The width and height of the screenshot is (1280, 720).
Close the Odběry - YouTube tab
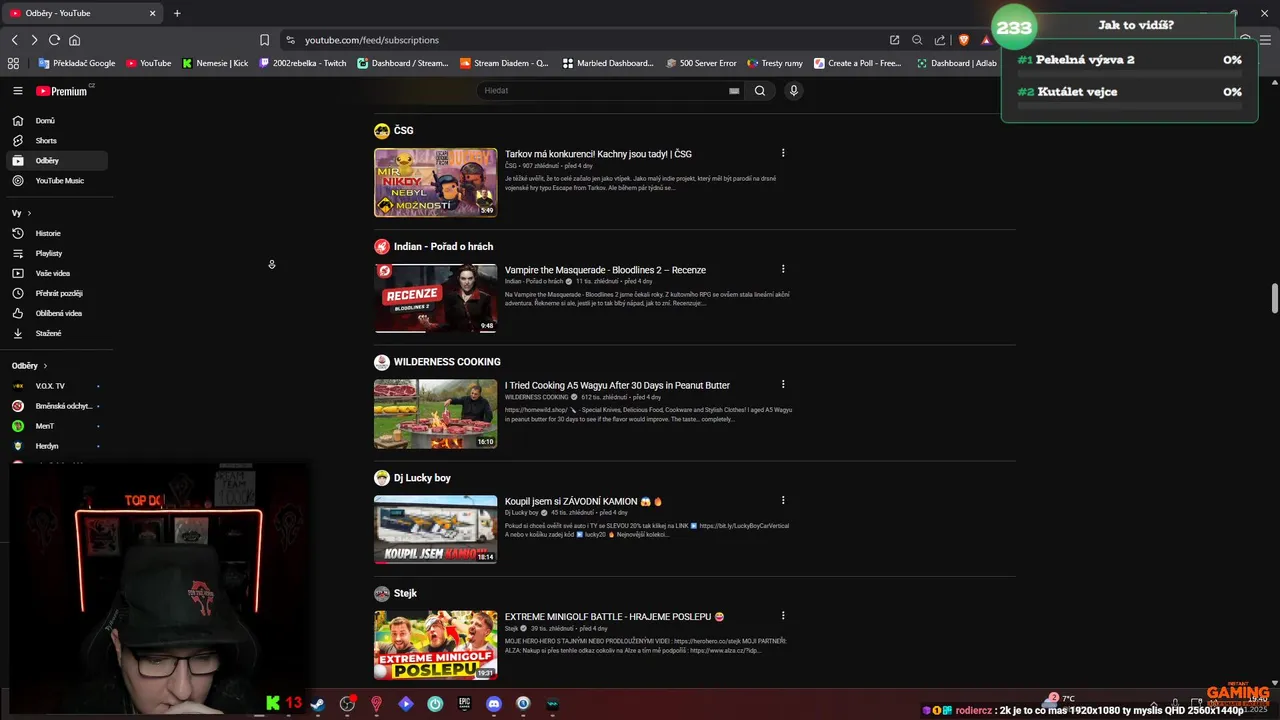153,13
